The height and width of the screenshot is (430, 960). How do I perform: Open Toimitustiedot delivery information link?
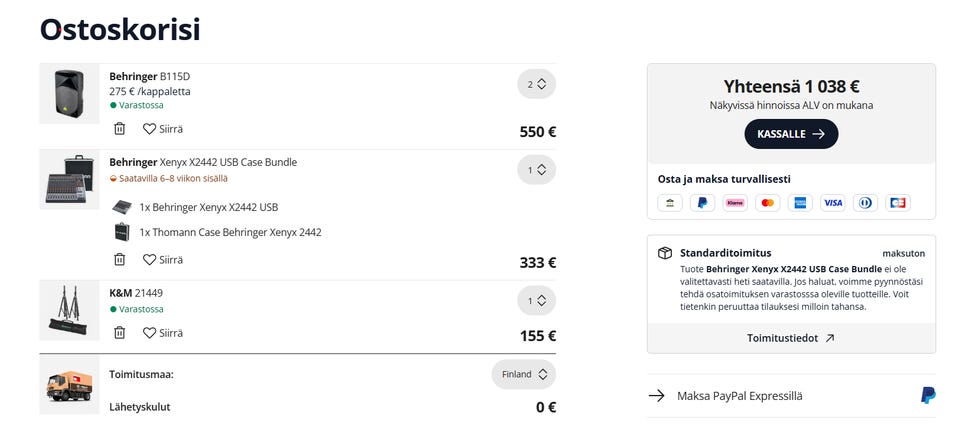point(790,338)
